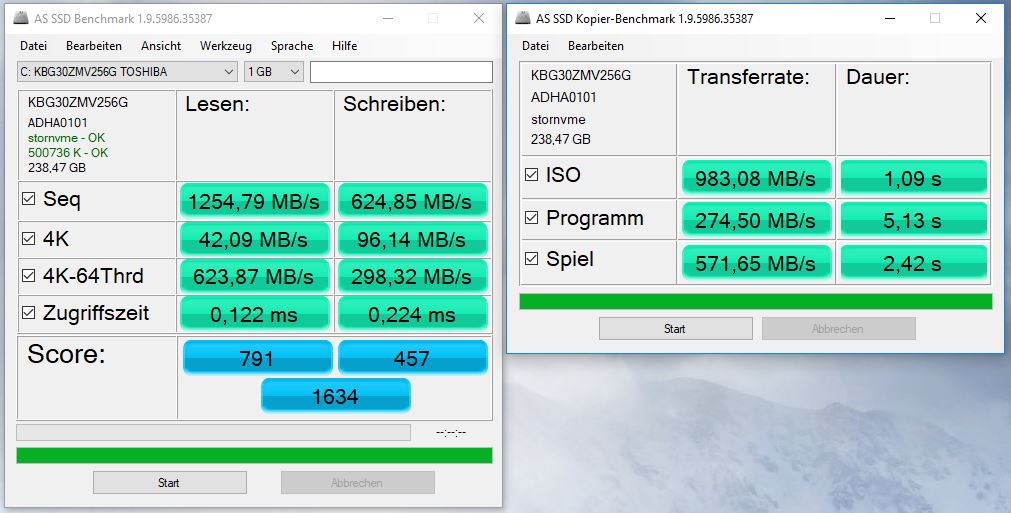Open the Hilfe menu
Image resolution: width=1011 pixels, height=513 pixels.
pyautogui.click(x=344, y=46)
